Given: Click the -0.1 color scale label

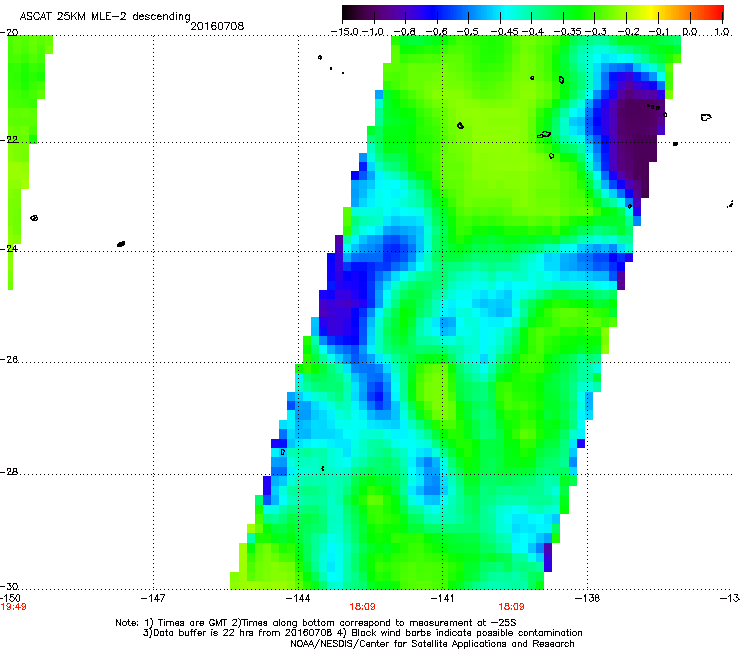Looking at the screenshot, I should point(659,32).
